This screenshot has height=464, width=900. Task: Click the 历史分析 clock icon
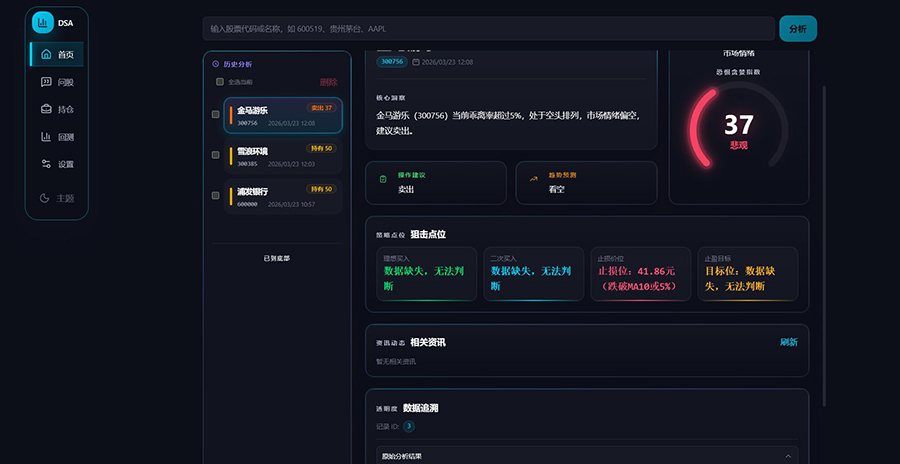(x=216, y=64)
